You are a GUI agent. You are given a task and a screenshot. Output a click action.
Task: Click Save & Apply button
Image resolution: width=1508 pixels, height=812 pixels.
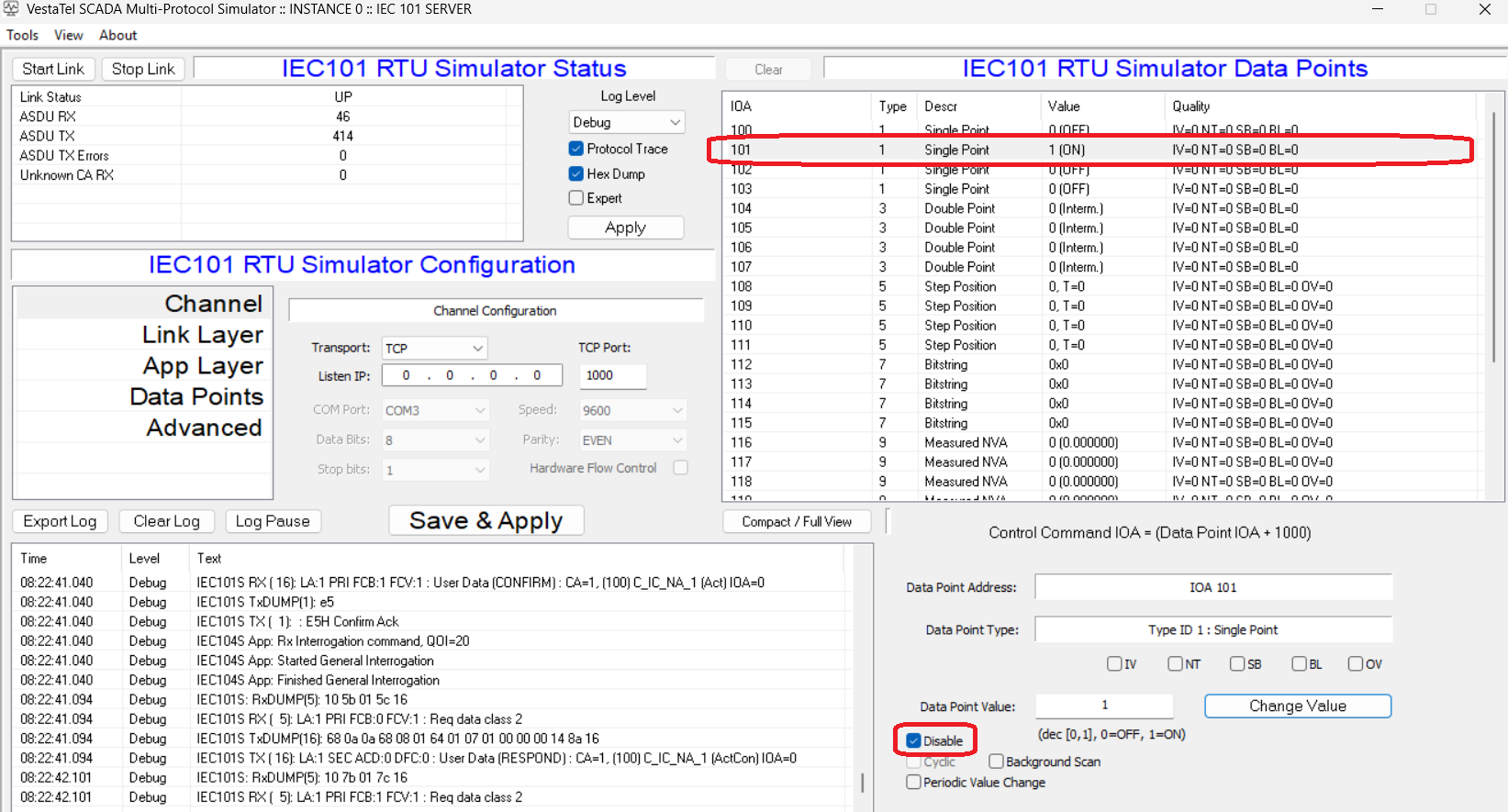coord(486,521)
